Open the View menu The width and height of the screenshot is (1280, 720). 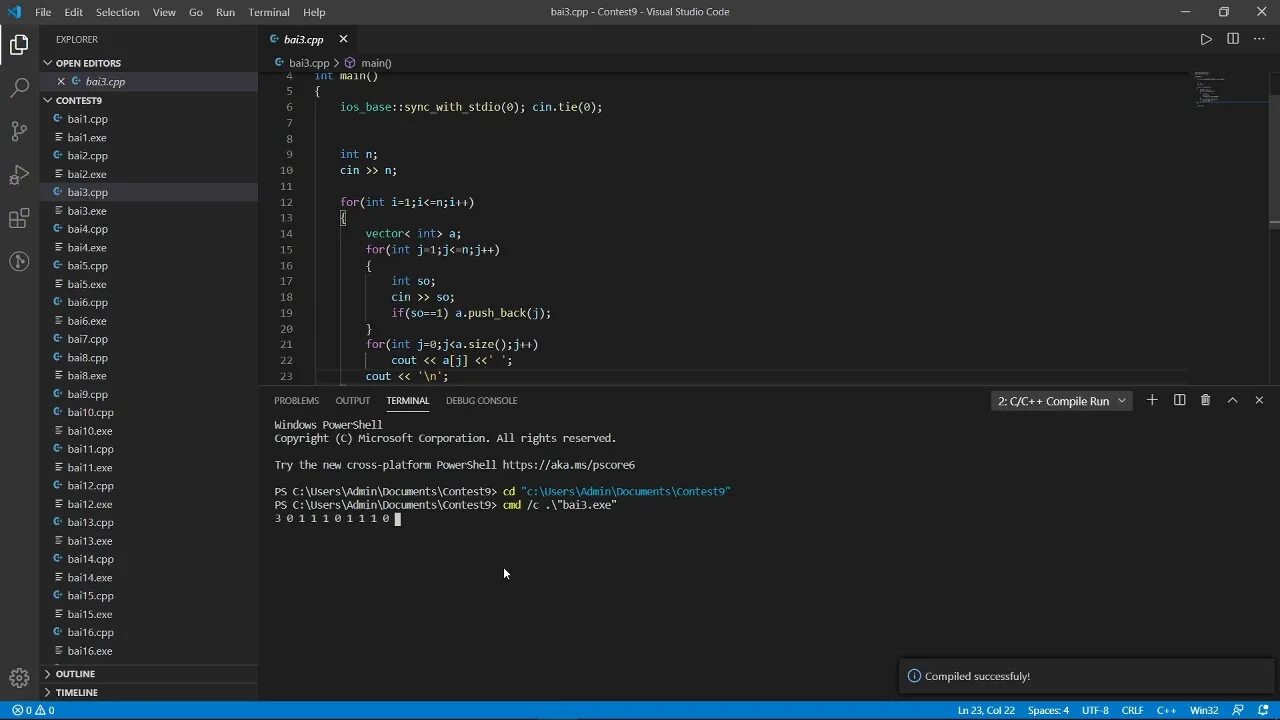(x=164, y=12)
